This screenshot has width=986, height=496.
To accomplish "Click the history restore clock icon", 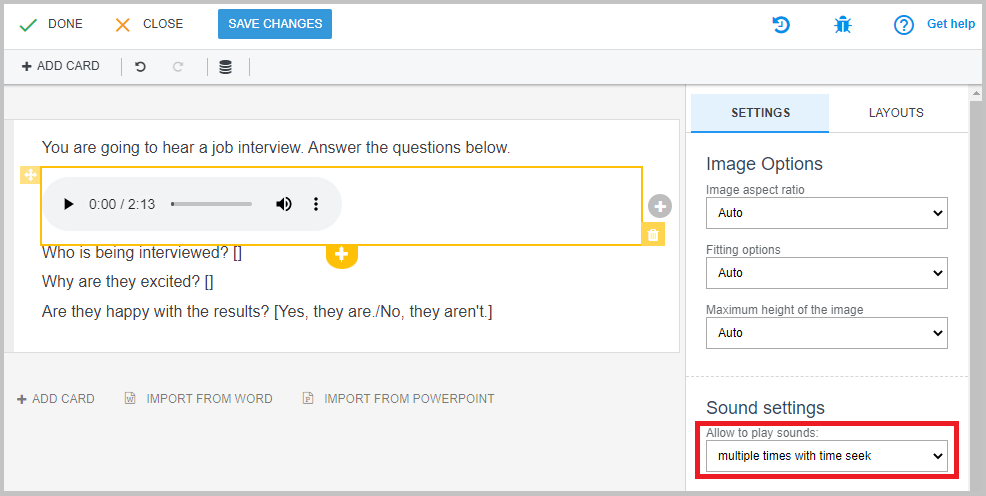I will click(x=781, y=25).
